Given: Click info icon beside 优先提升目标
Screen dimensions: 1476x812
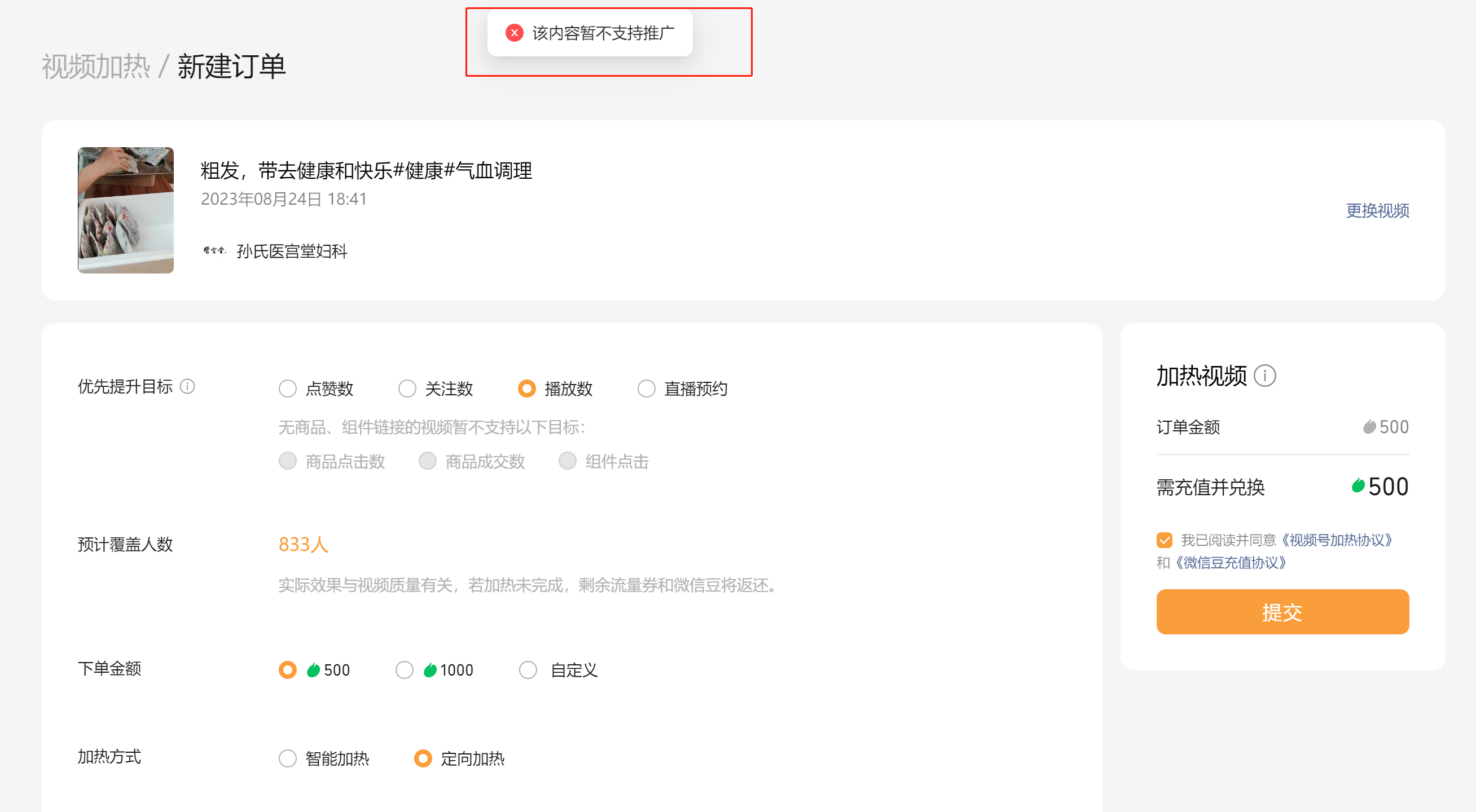Looking at the screenshot, I should tap(187, 386).
